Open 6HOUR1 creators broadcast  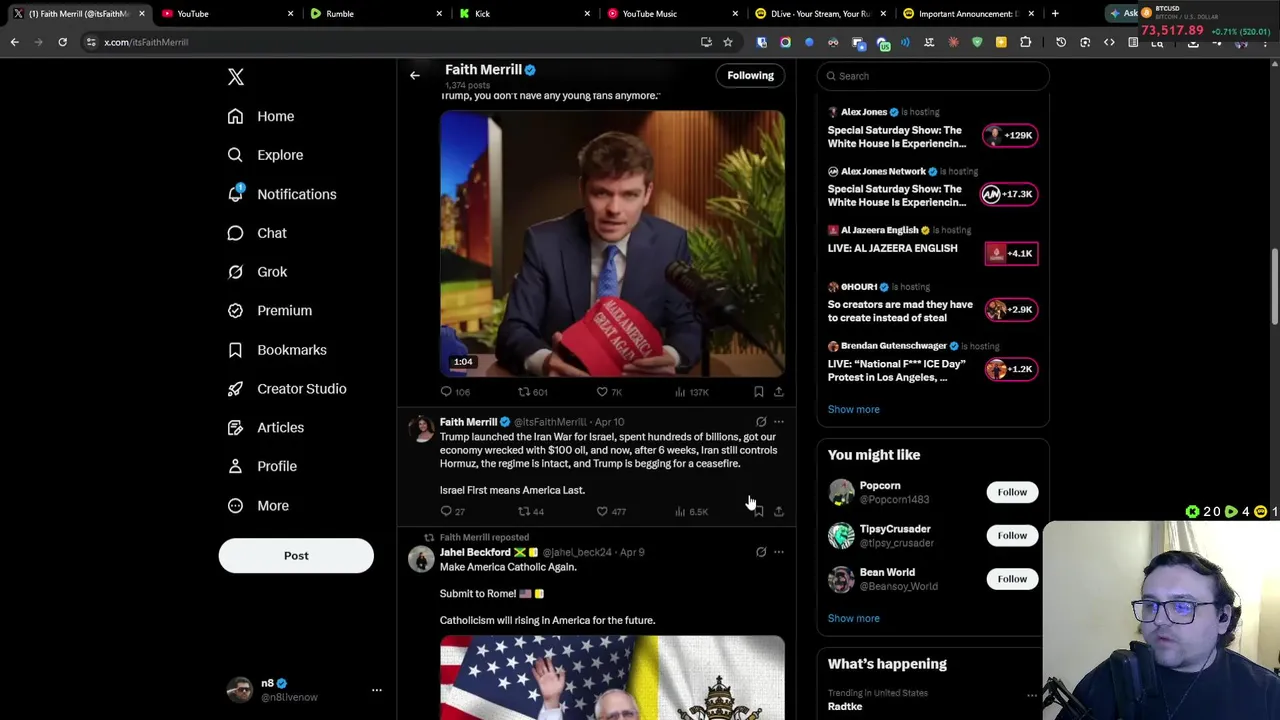point(900,311)
